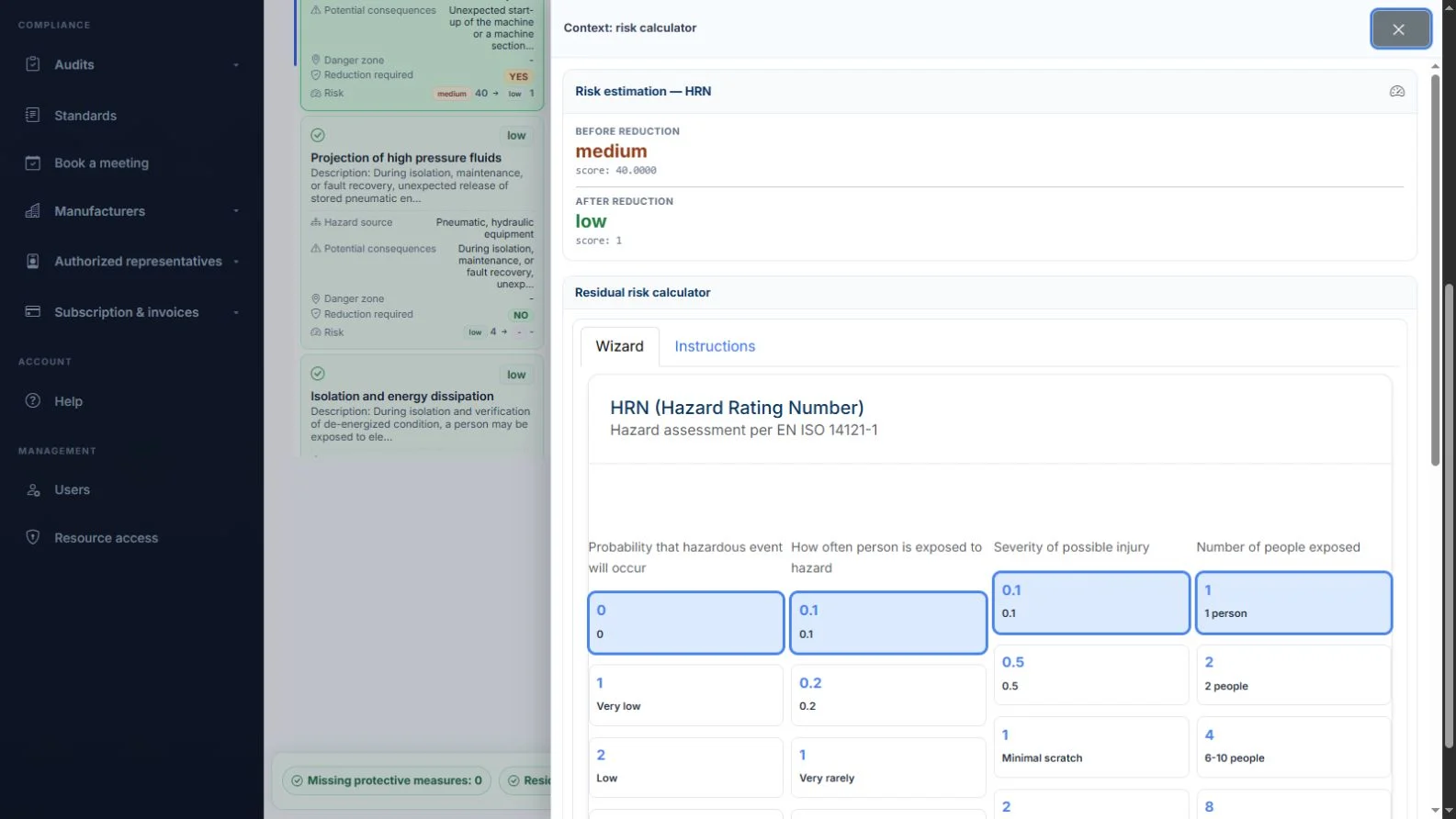This screenshot has width=1456, height=819.
Task: Expand the Manufacturers menu chevron
Action: 236,211
